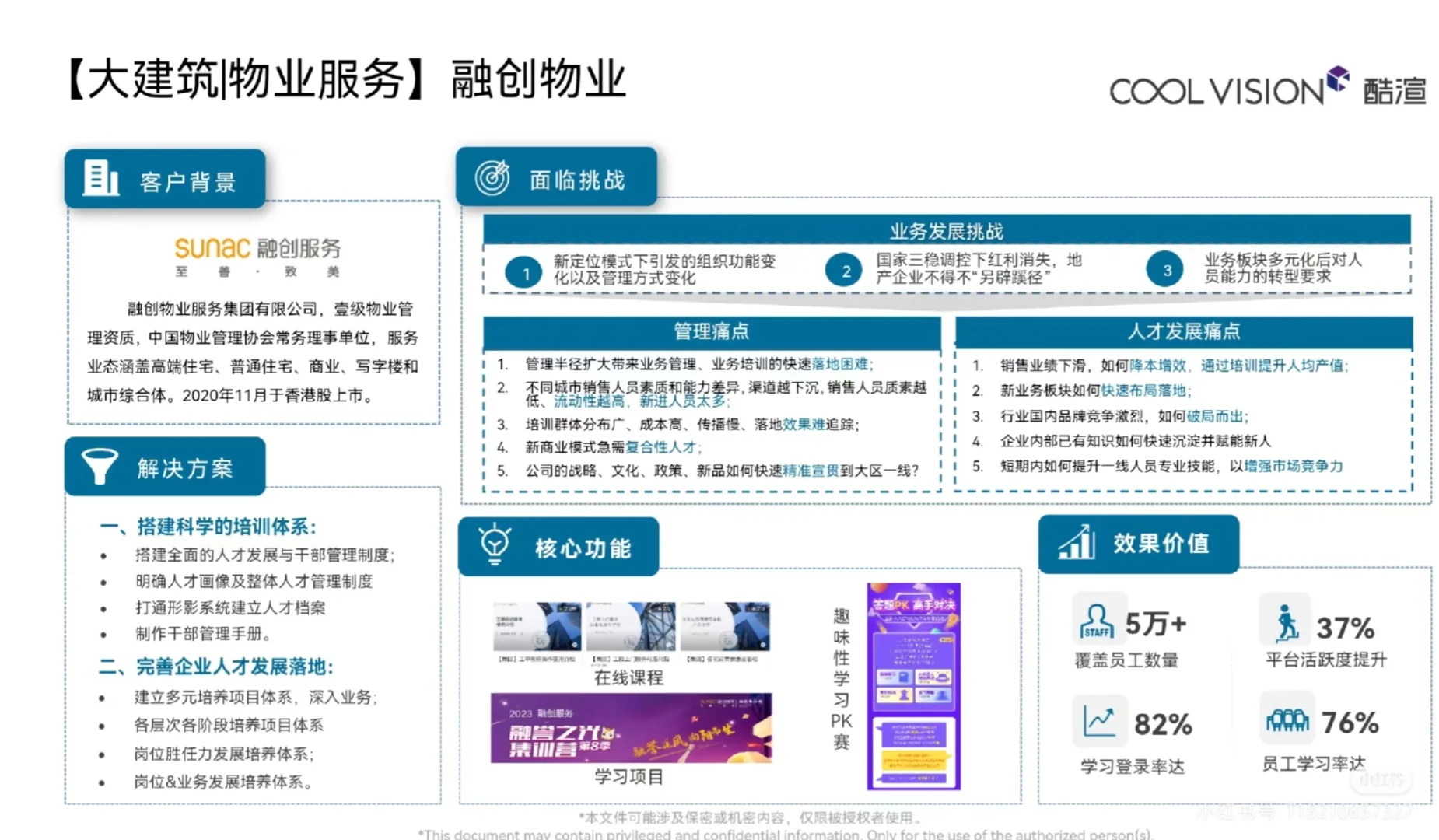Click the number 1 circle in 业务发展挑战

[523, 273]
